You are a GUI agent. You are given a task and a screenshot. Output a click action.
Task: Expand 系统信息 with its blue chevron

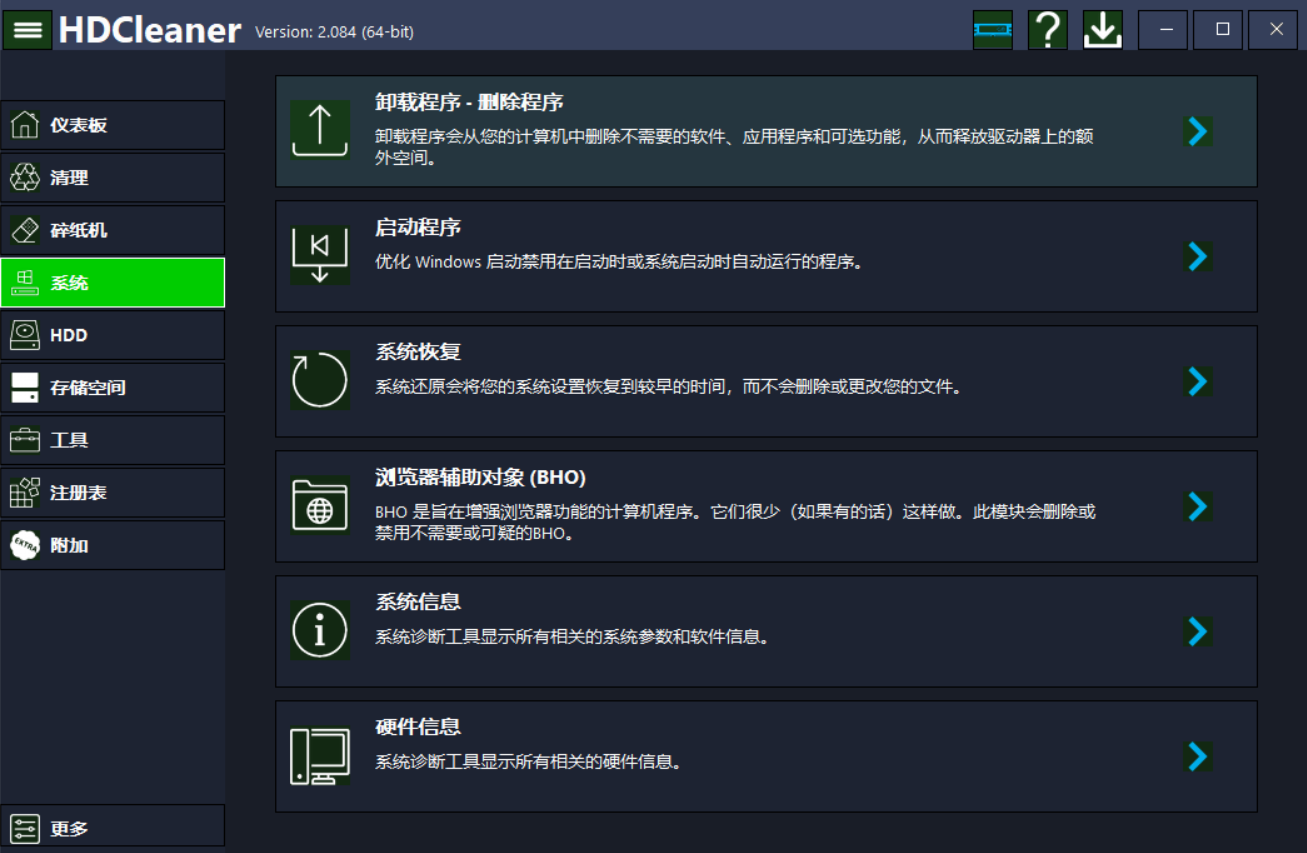(1197, 631)
